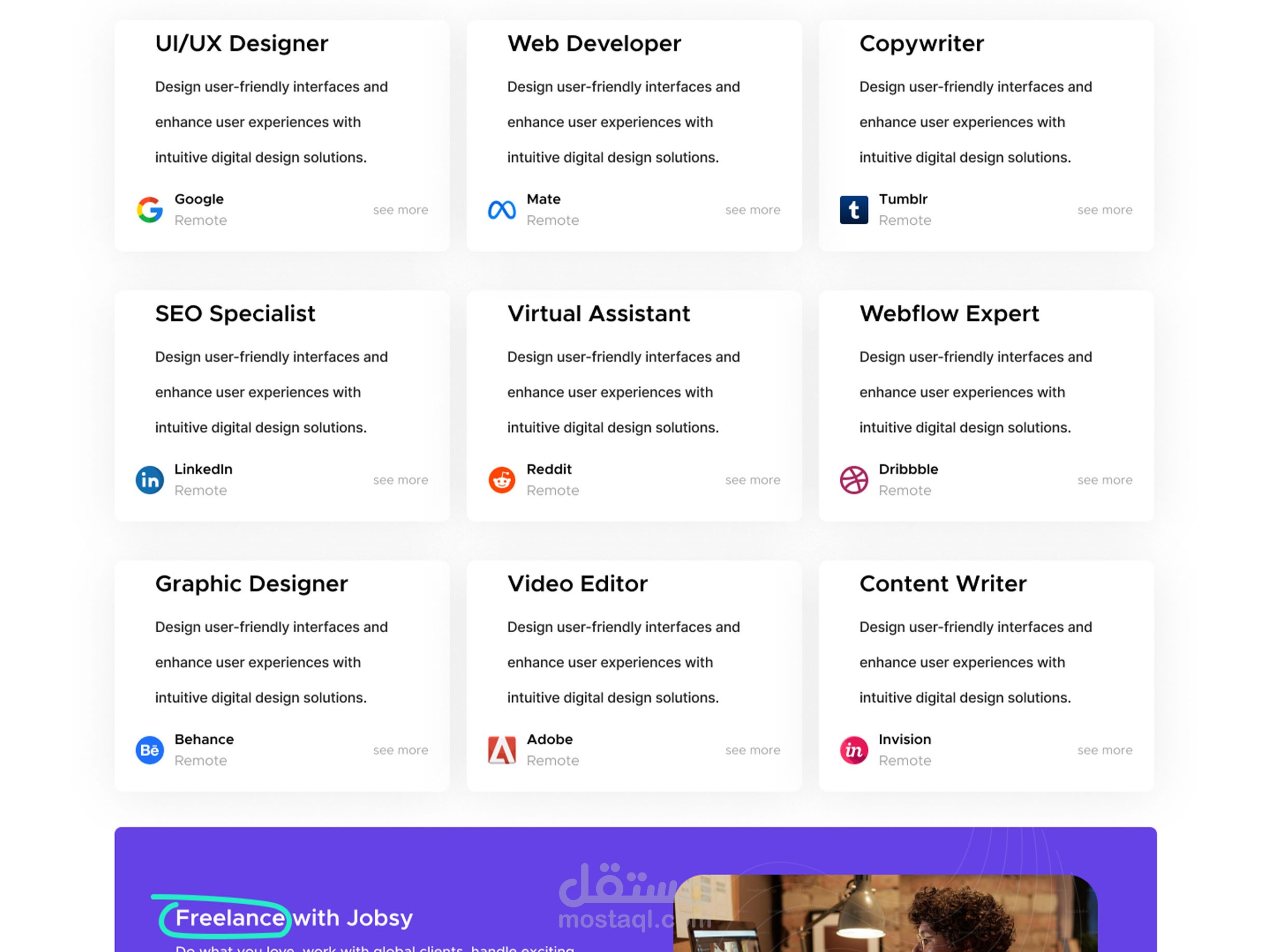Open see more on SEO Specialist card
The image size is (1271, 952).
point(401,480)
